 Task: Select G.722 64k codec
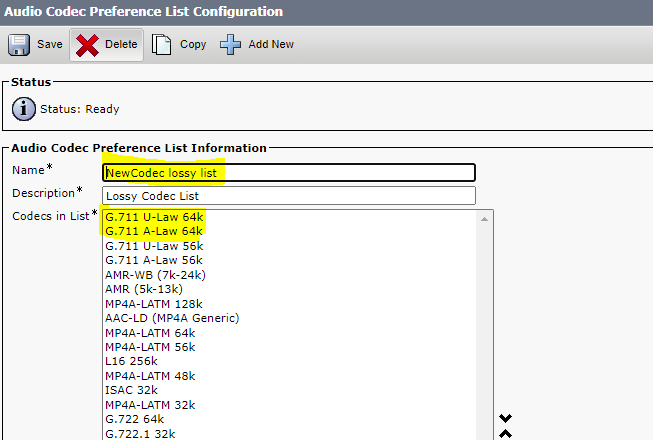click(x=135, y=419)
